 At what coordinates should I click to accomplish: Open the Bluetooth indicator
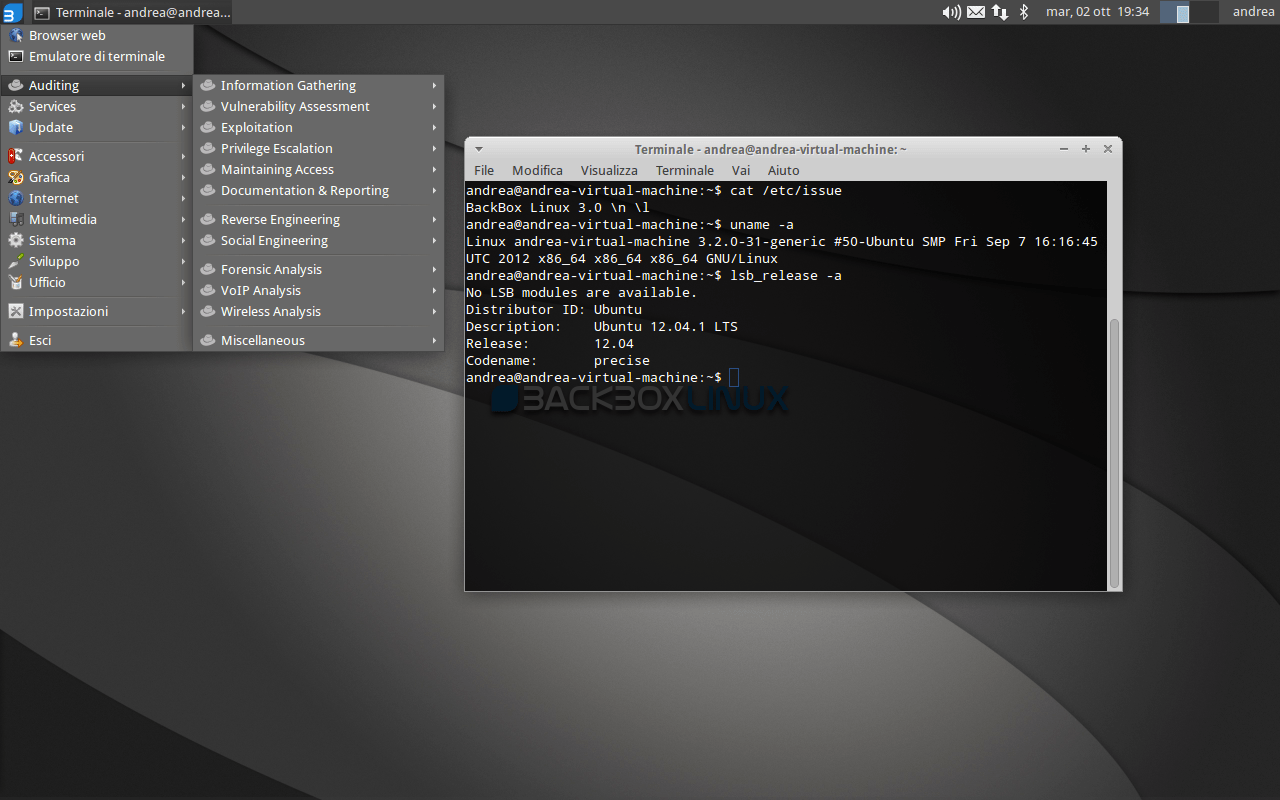[1023, 12]
